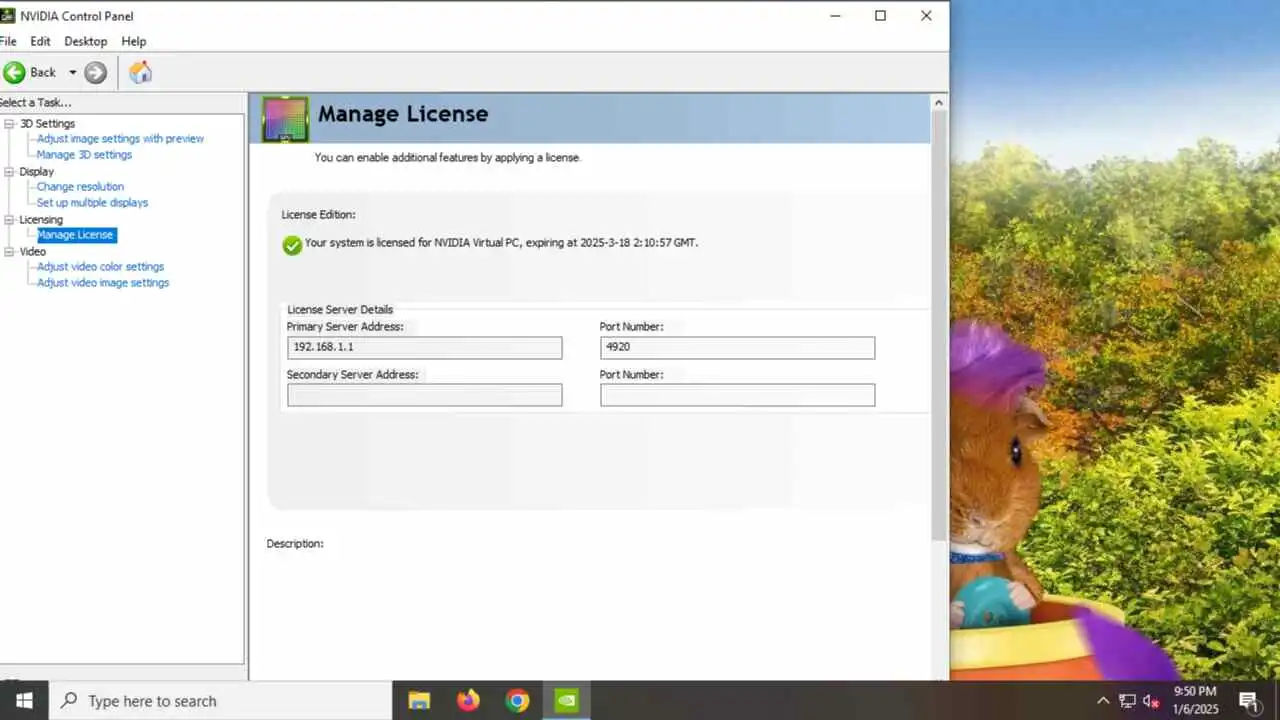Click the muted volume tray icon
Image resolution: width=1280 pixels, height=720 pixels.
pos(1151,701)
